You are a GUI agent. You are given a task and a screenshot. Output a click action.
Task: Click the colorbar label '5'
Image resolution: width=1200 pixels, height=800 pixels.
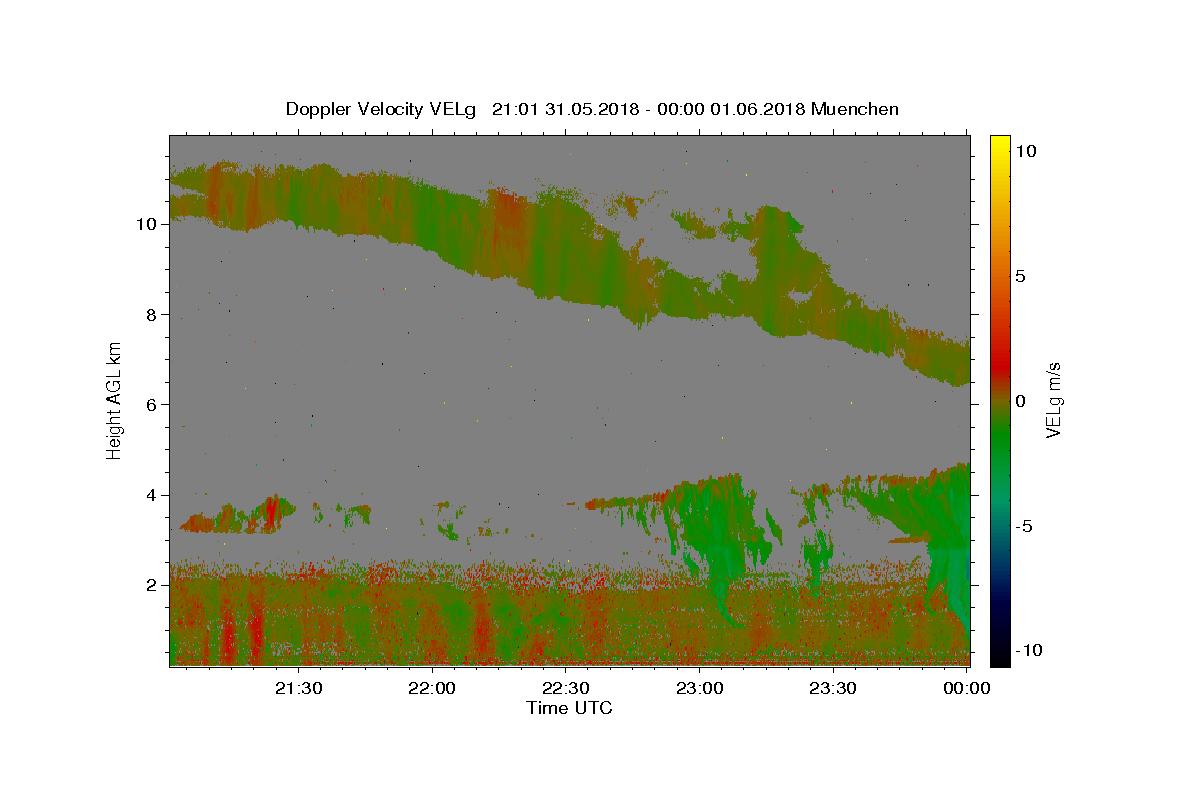coord(1020,276)
